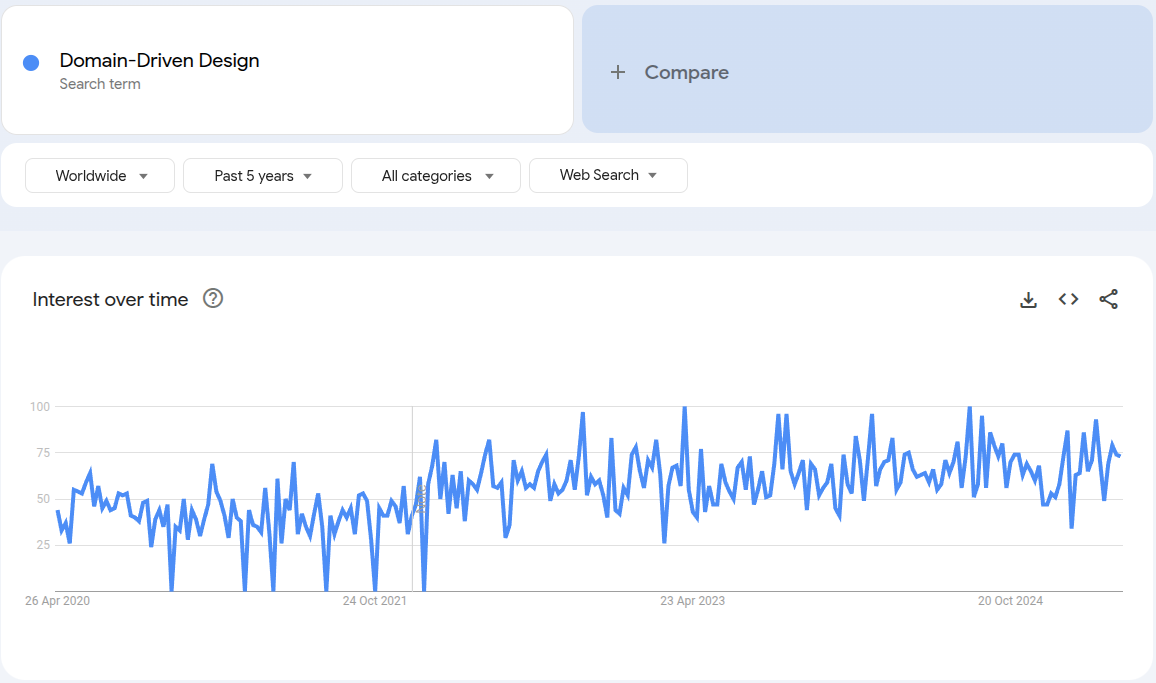This screenshot has width=1156, height=683.
Task: Open help for Interest over time
Action: tap(213, 299)
